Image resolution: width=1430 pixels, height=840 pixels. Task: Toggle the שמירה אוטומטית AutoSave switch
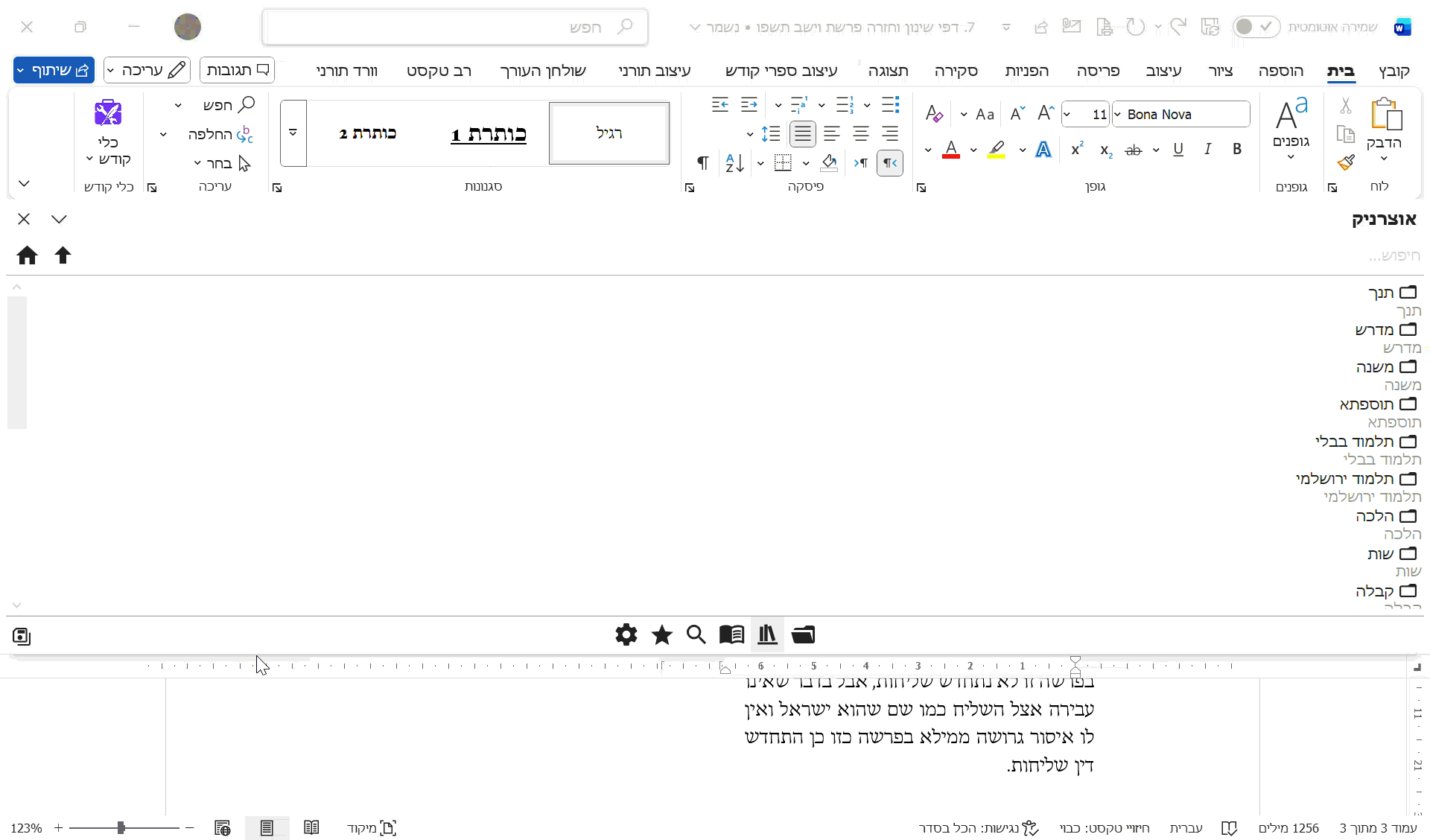1258,26
